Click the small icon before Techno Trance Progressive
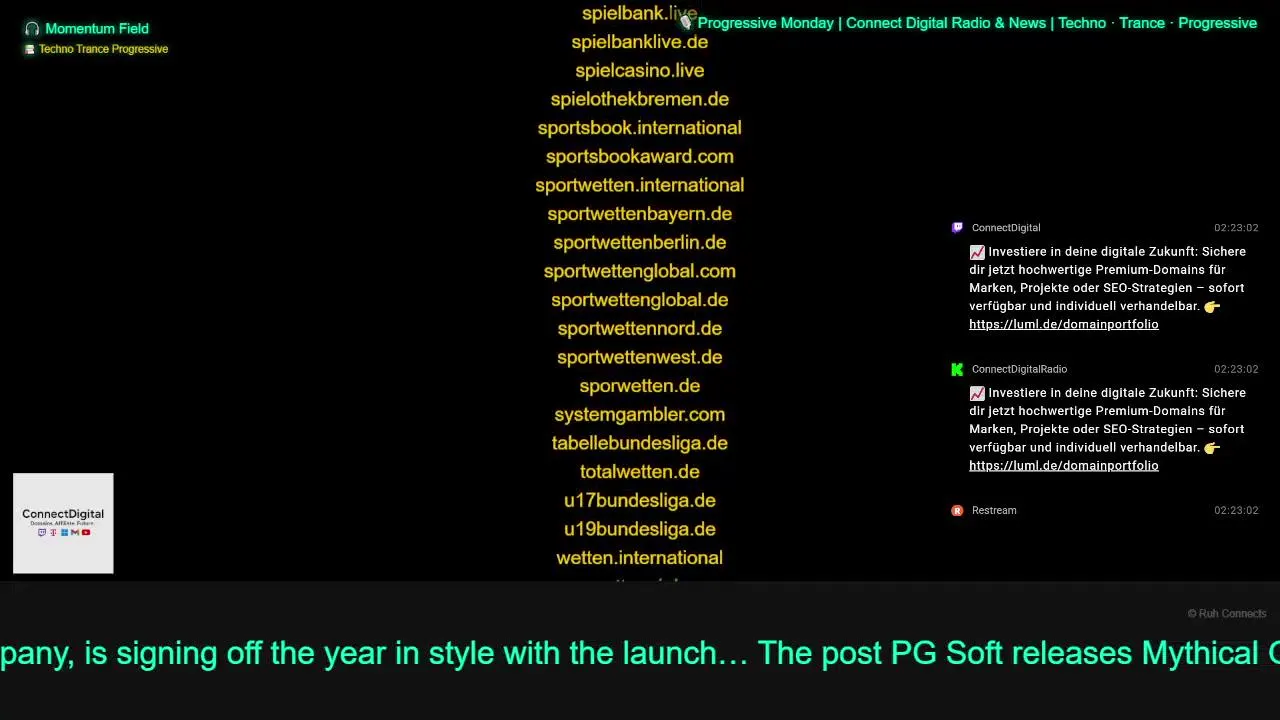The height and width of the screenshot is (720, 1280). [x=30, y=49]
